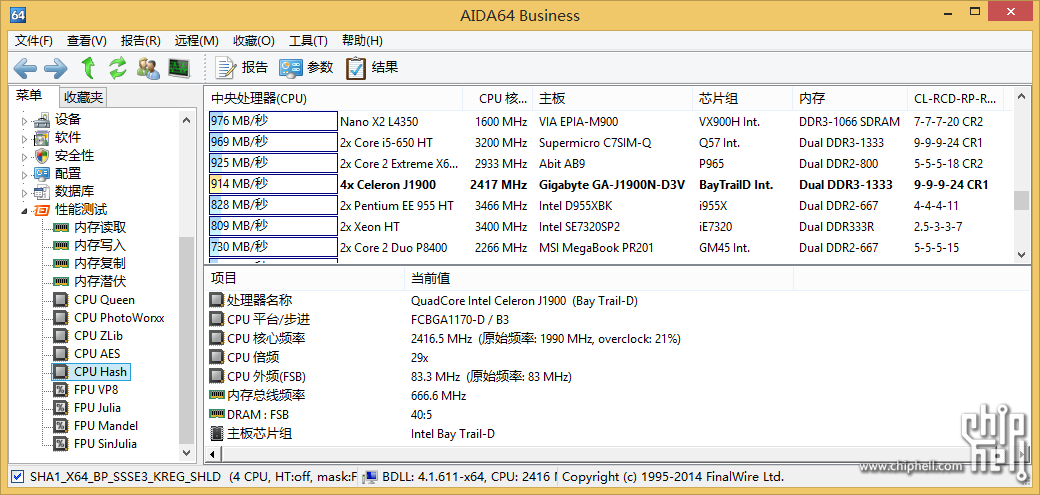Click the forward navigation arrow
The height and width of the screenshot is (495, 1040).
click(x=56, y=67)
